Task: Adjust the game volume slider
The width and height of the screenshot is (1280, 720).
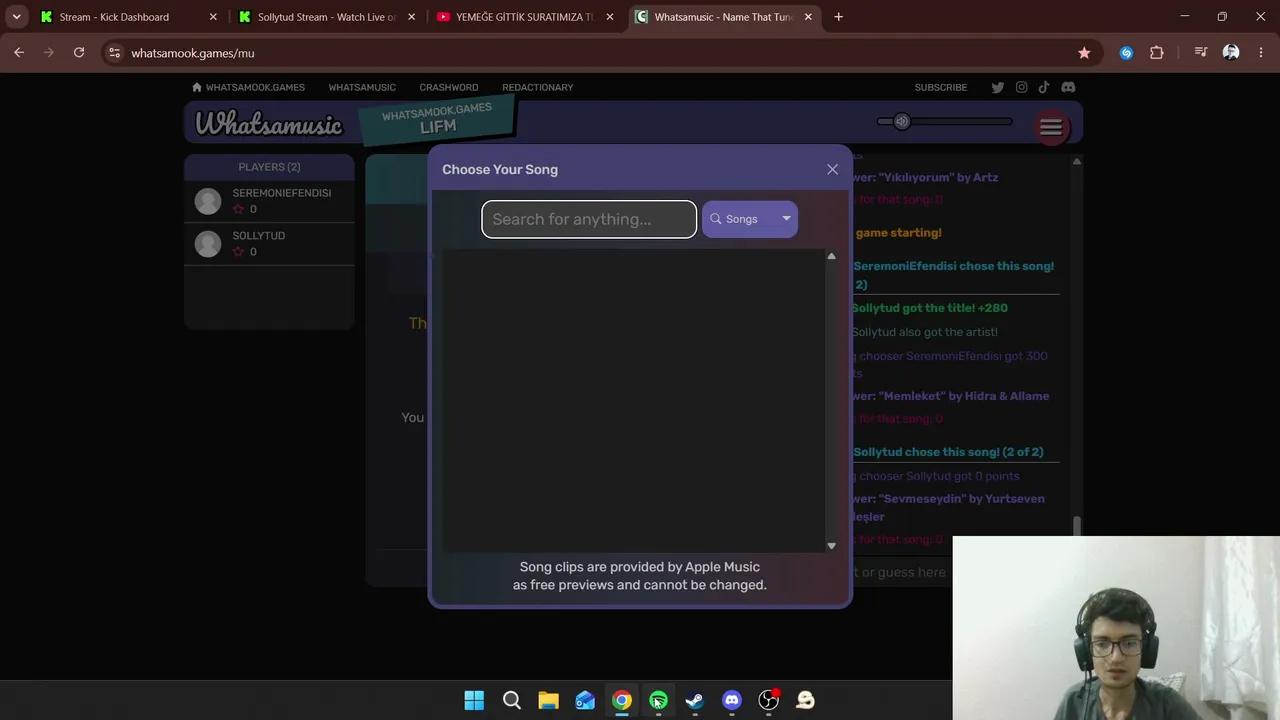Action: pos(945,122)
